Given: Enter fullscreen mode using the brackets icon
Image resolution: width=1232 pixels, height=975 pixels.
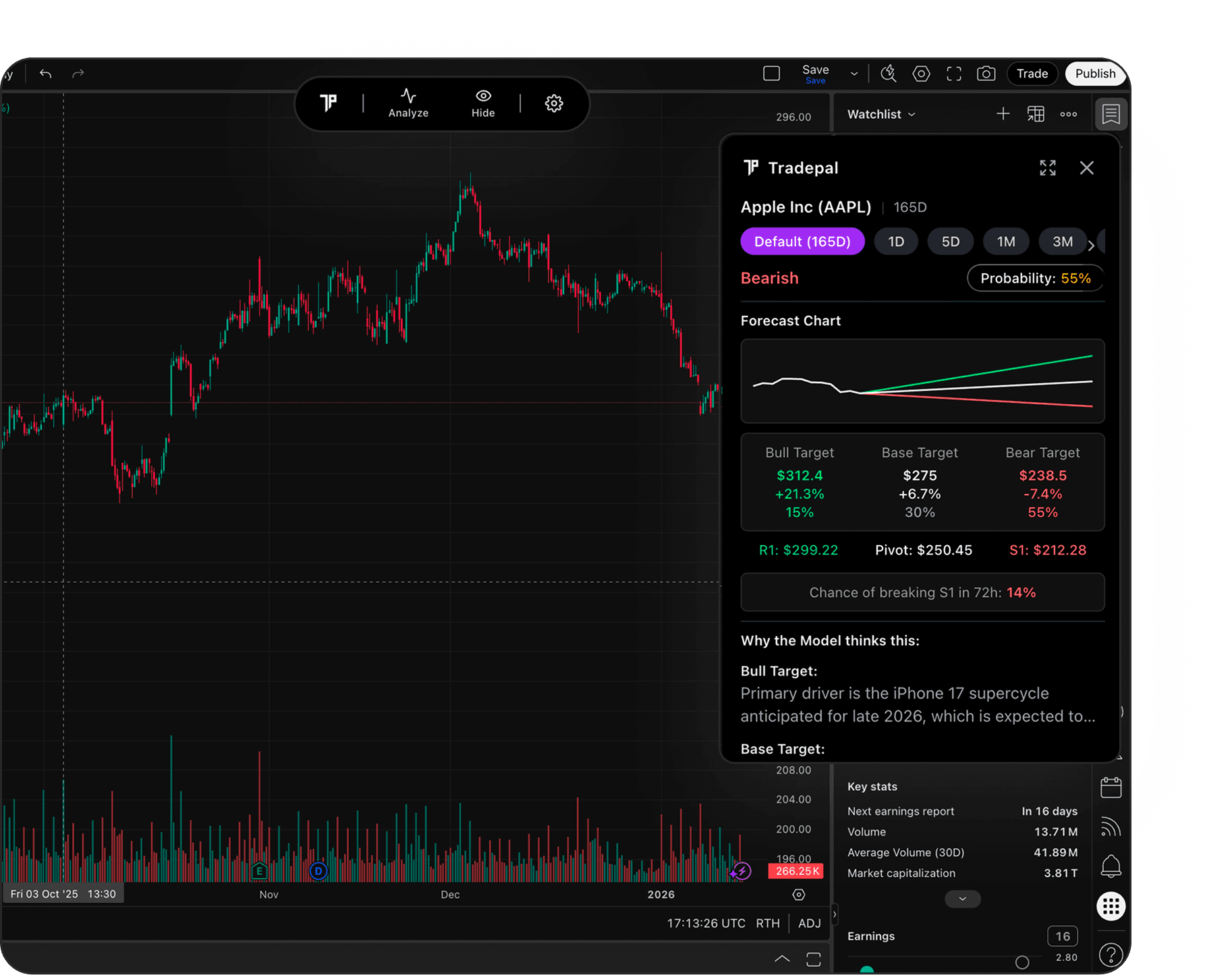Looking at the screenshot, I should [953, 74].
